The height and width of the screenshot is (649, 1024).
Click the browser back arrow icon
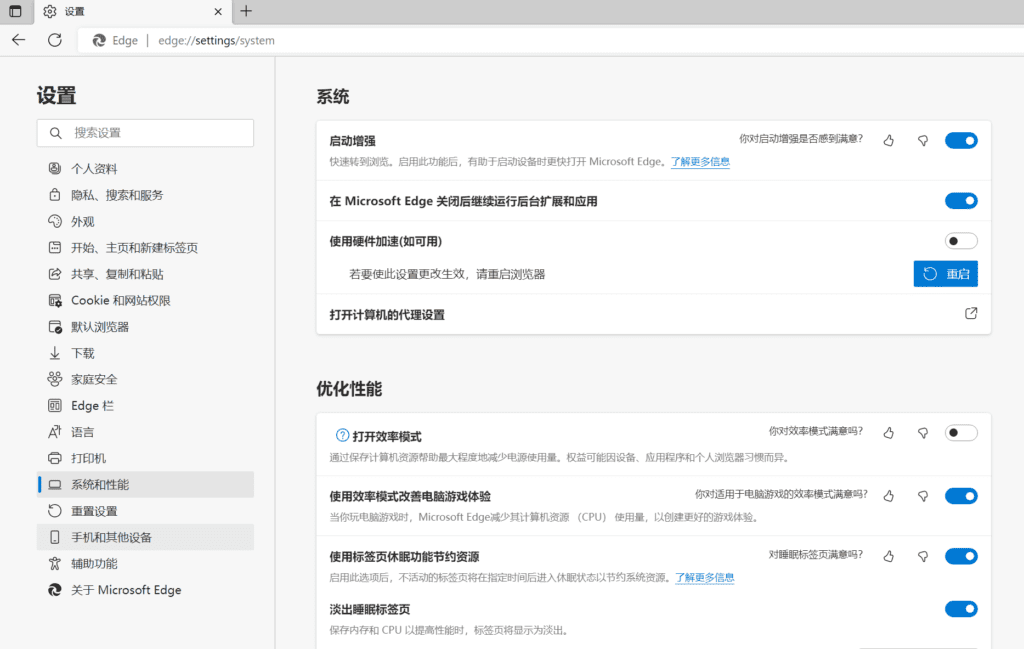pyautogui.click(x=18, y=40)
